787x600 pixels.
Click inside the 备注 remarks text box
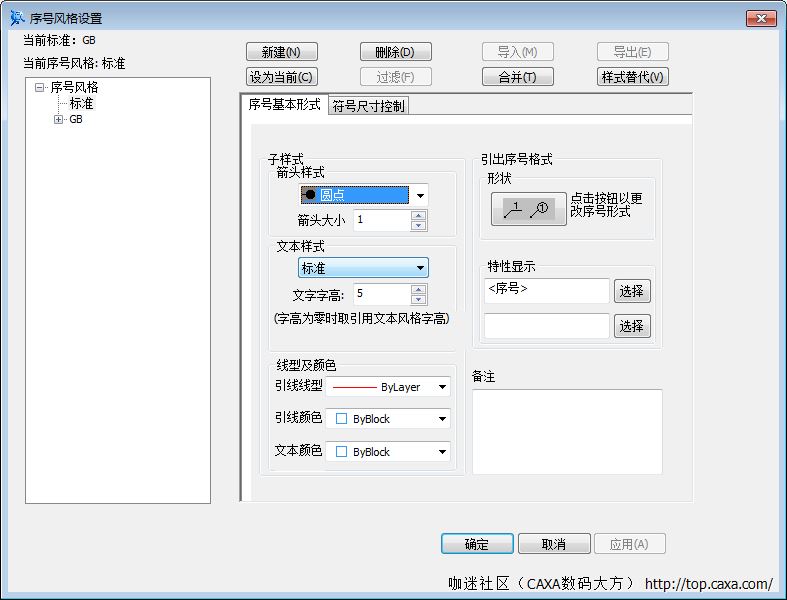coord(567,431)
